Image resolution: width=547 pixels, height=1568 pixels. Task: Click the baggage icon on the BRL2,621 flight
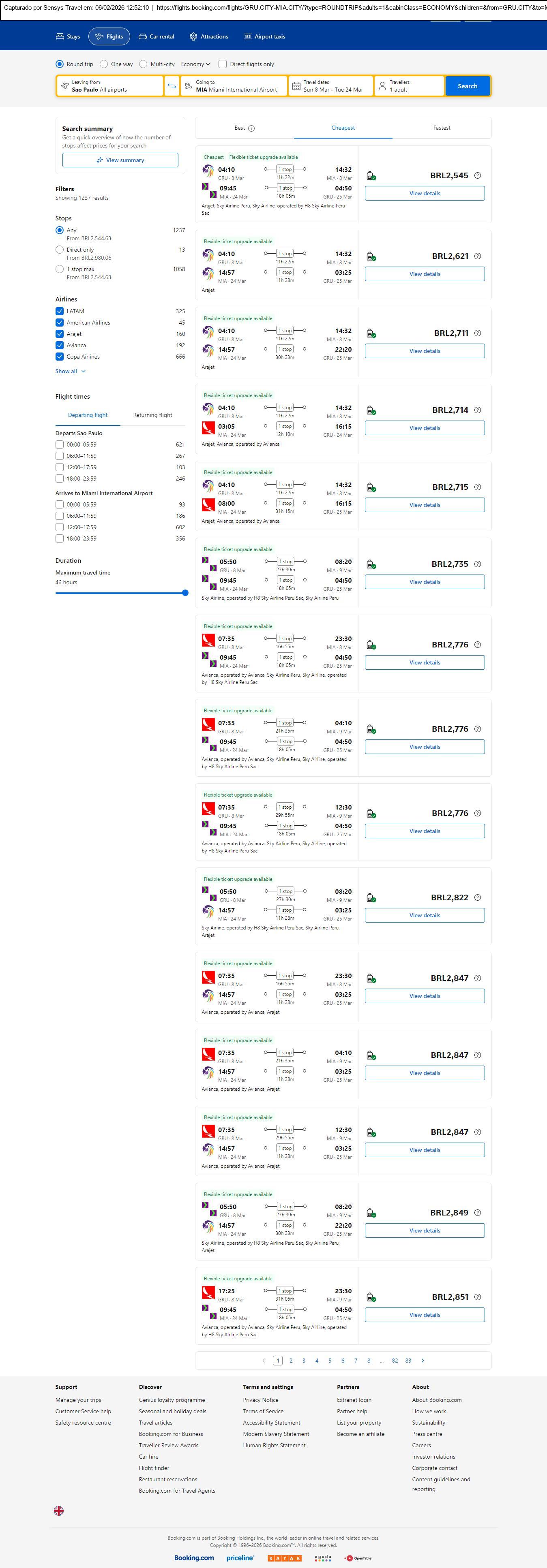tap(371, 256)
